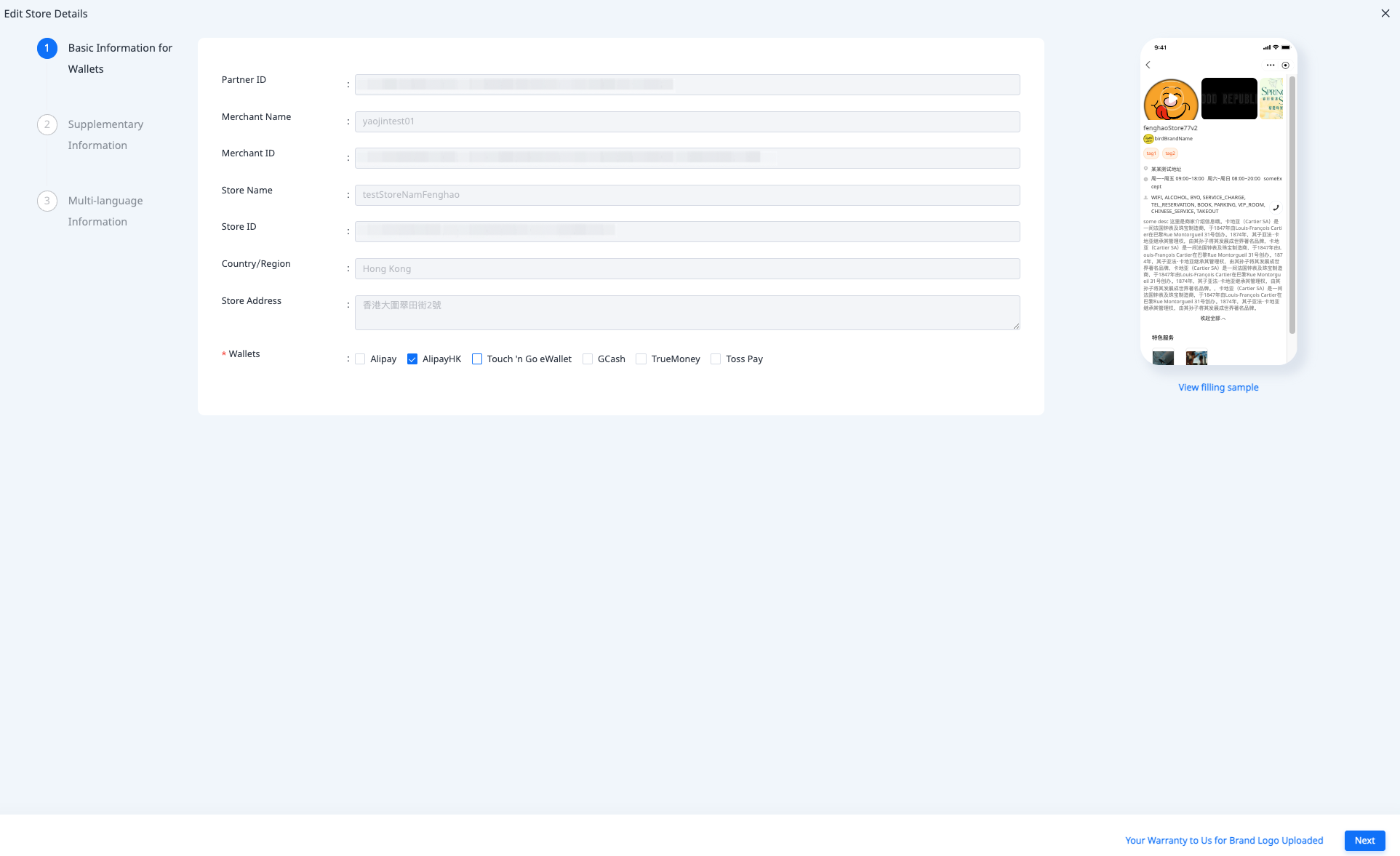This screenshot has height=856, width=1400.
Task: Click phone call icon in preview
Action: 1276,207
